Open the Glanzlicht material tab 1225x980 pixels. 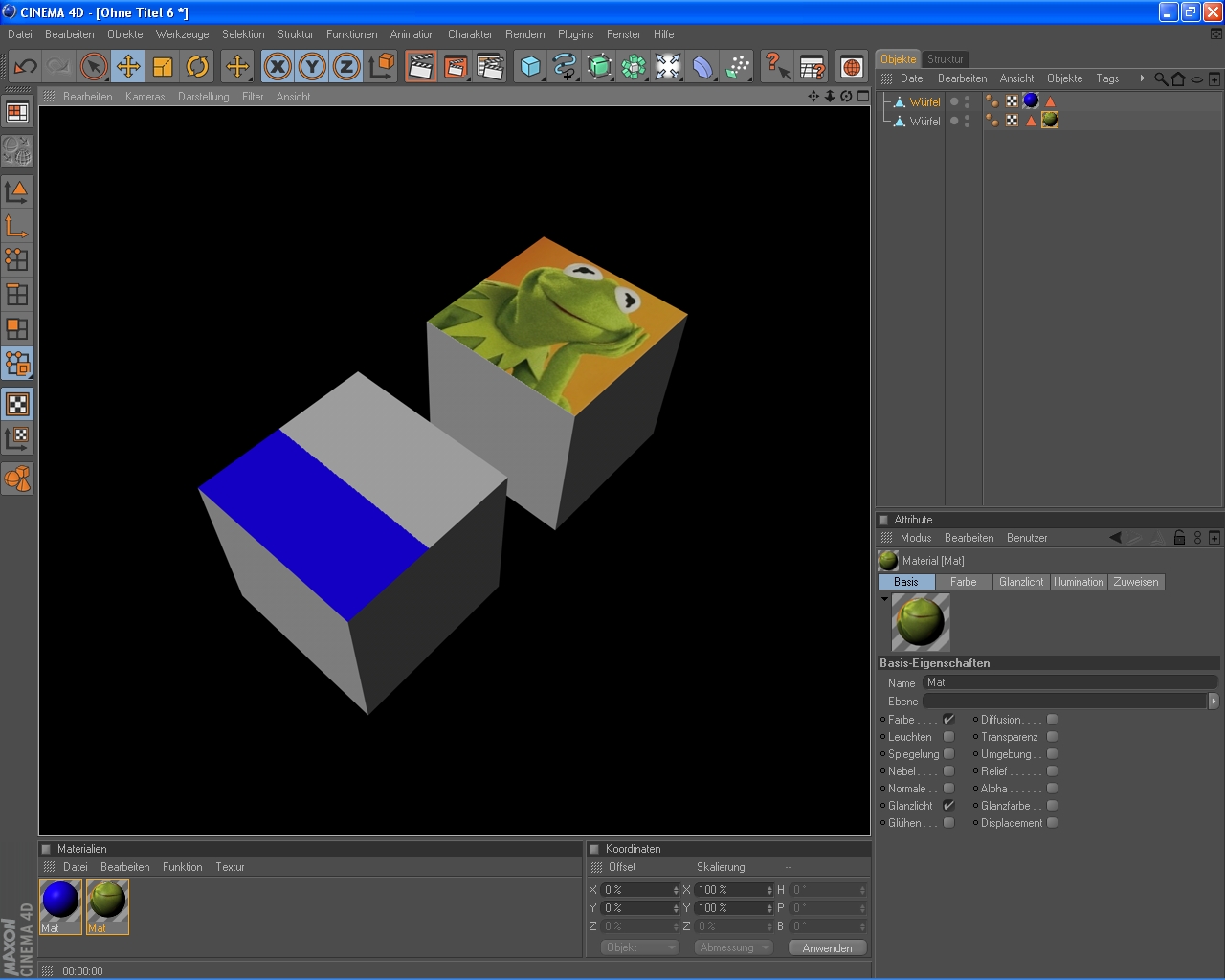pos(1021,582)
